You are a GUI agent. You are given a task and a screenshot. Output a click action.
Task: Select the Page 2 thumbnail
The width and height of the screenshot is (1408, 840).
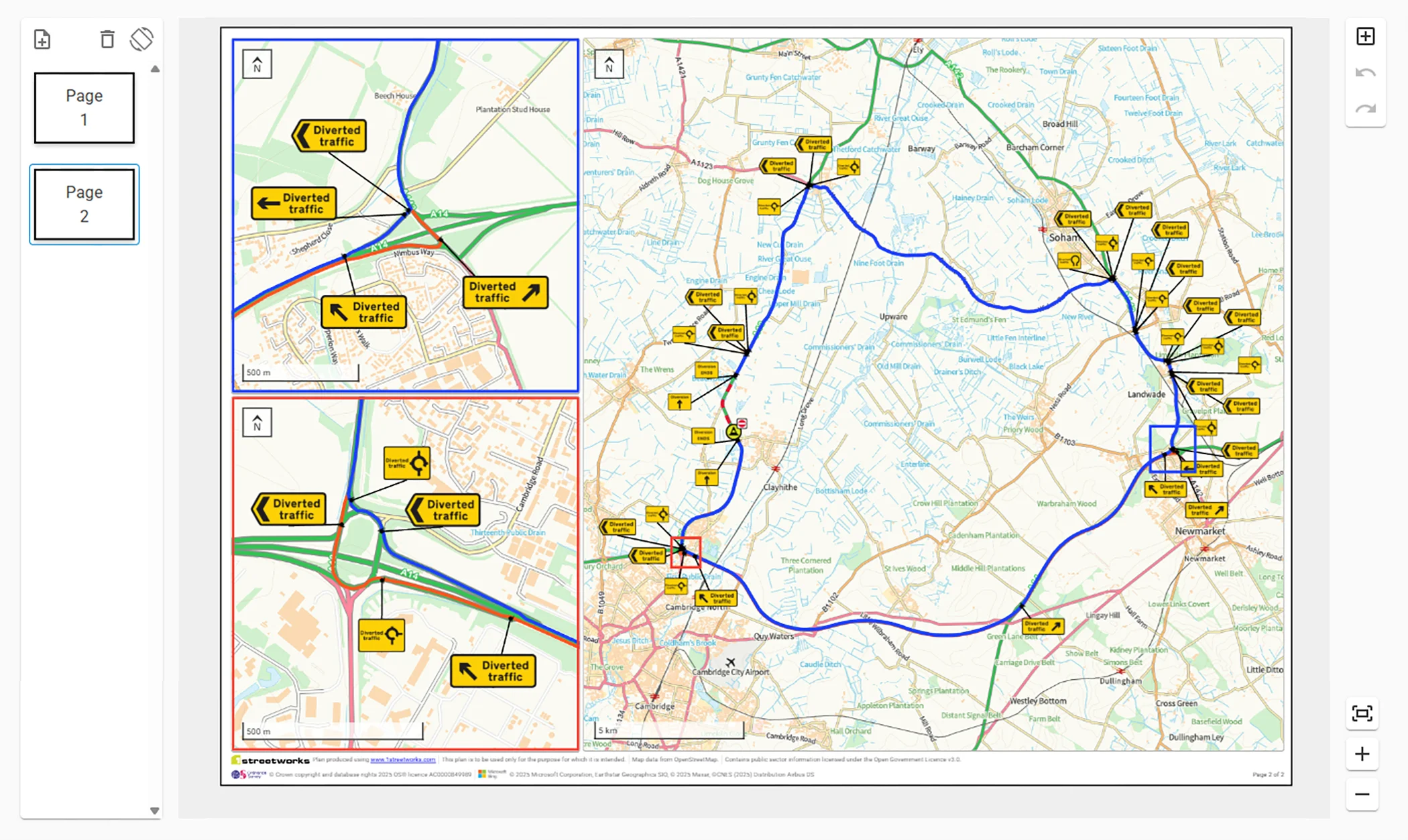tap(84, 204)
